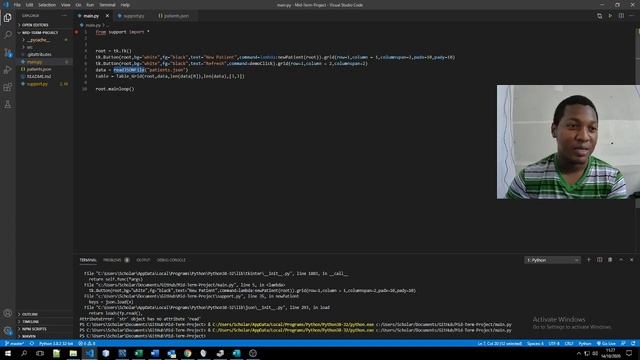
Task: Open the Selection menu
Action: pyautogui.click(x=47, y=5)
